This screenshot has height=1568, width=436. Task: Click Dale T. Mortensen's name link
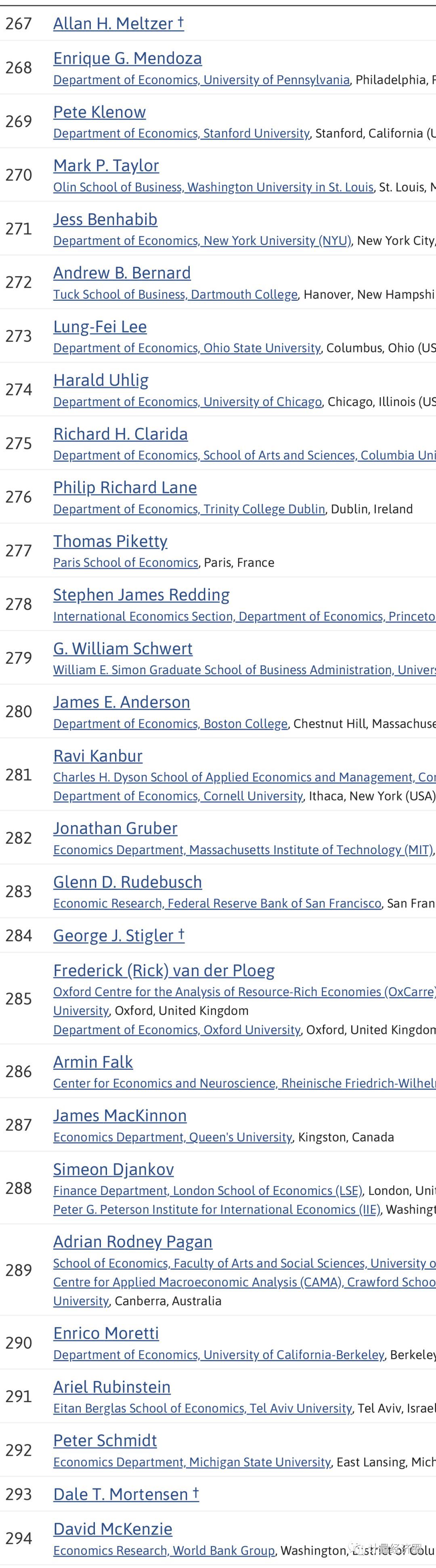tap(121, 1495)
